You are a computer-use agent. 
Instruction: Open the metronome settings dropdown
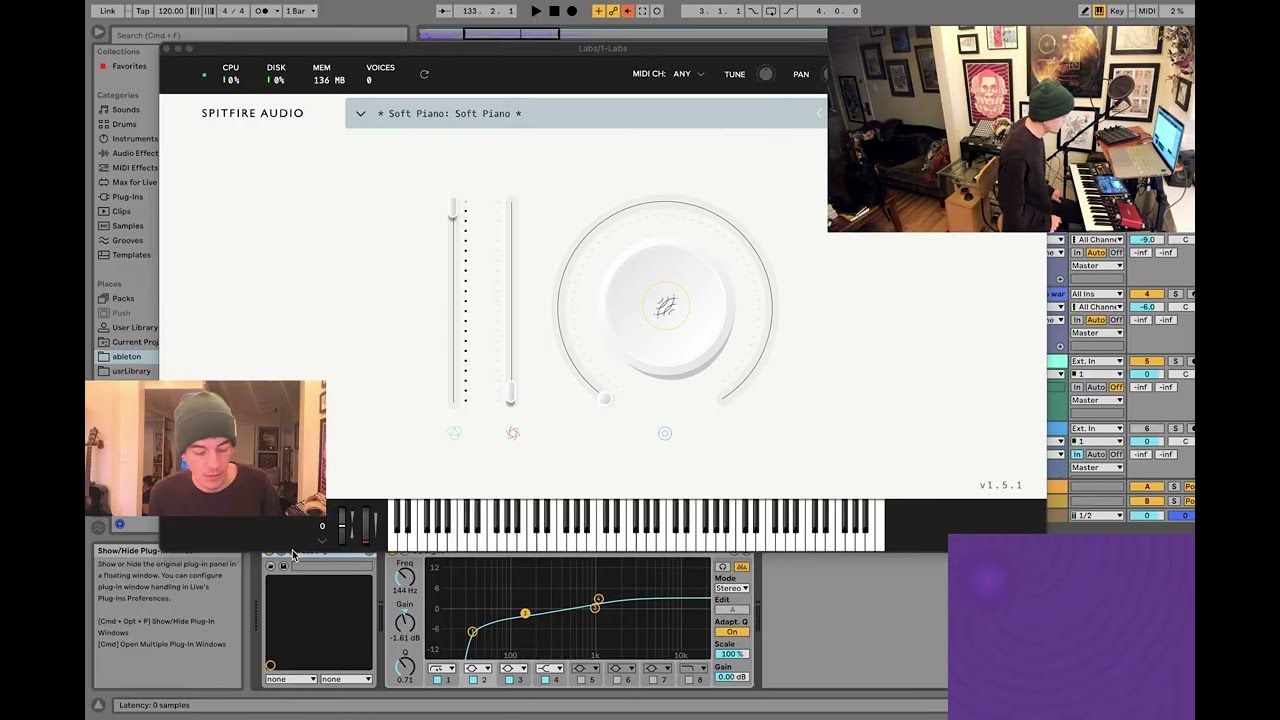(275, 11)
